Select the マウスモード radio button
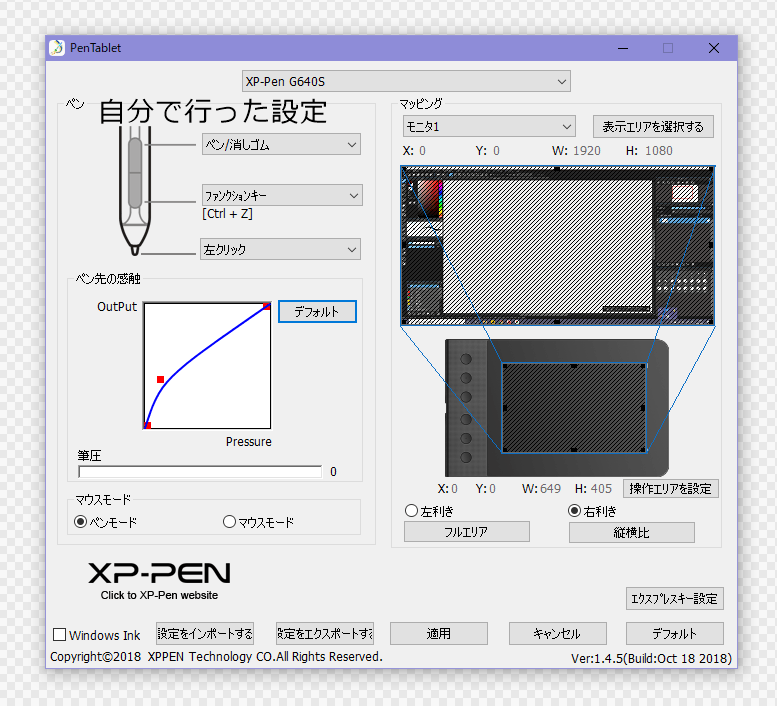 230,522
